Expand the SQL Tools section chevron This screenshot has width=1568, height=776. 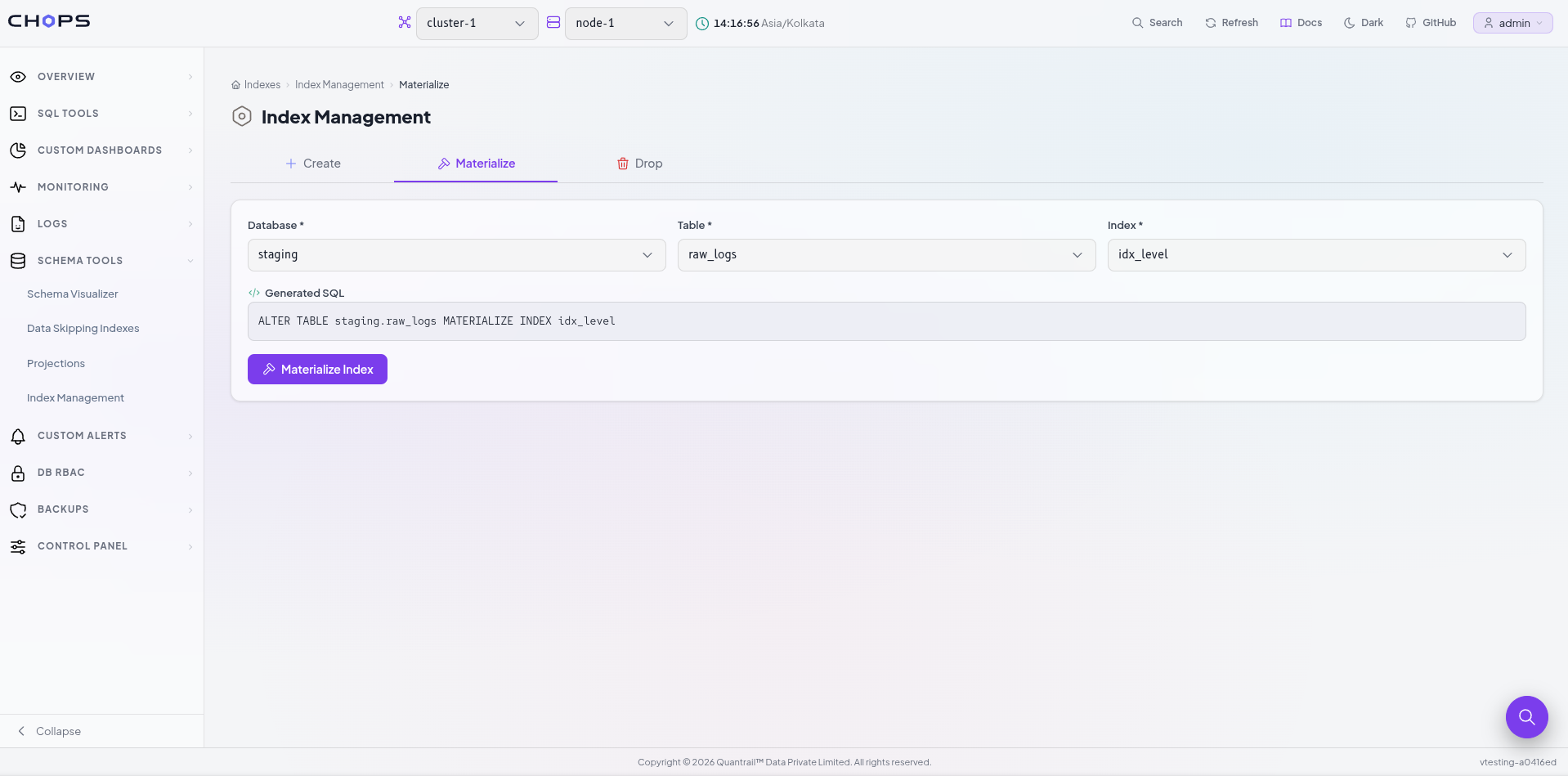[x=190, y=114]
